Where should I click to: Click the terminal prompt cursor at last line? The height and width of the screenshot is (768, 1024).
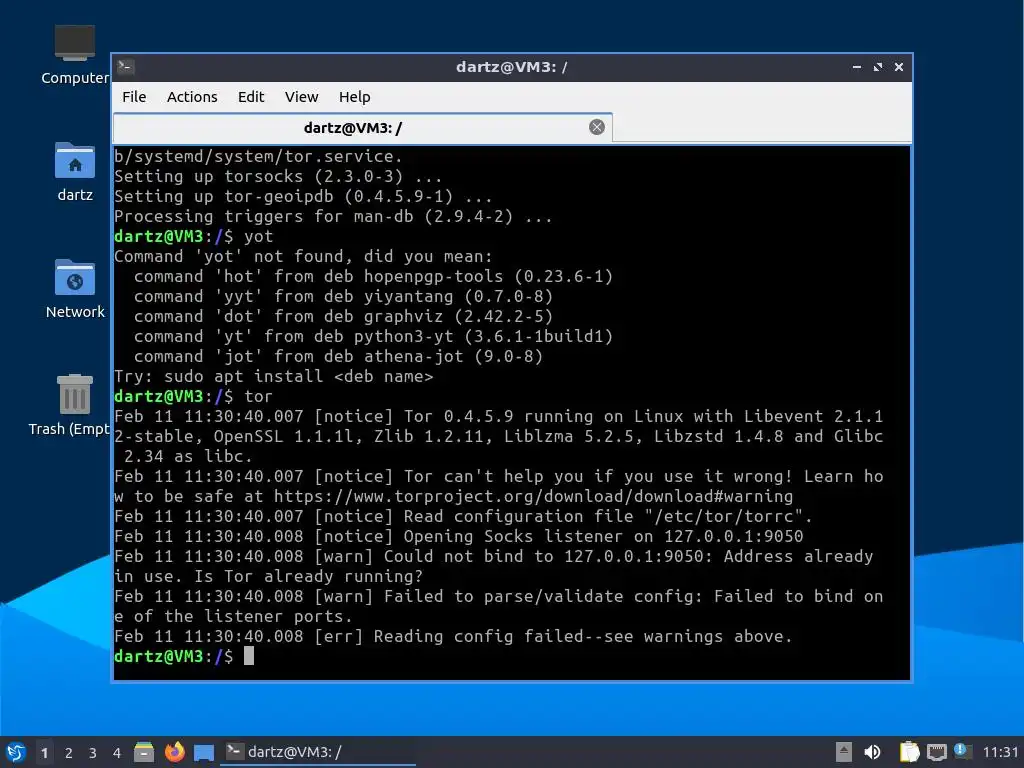pyautogui.click(x=249, y=656)
